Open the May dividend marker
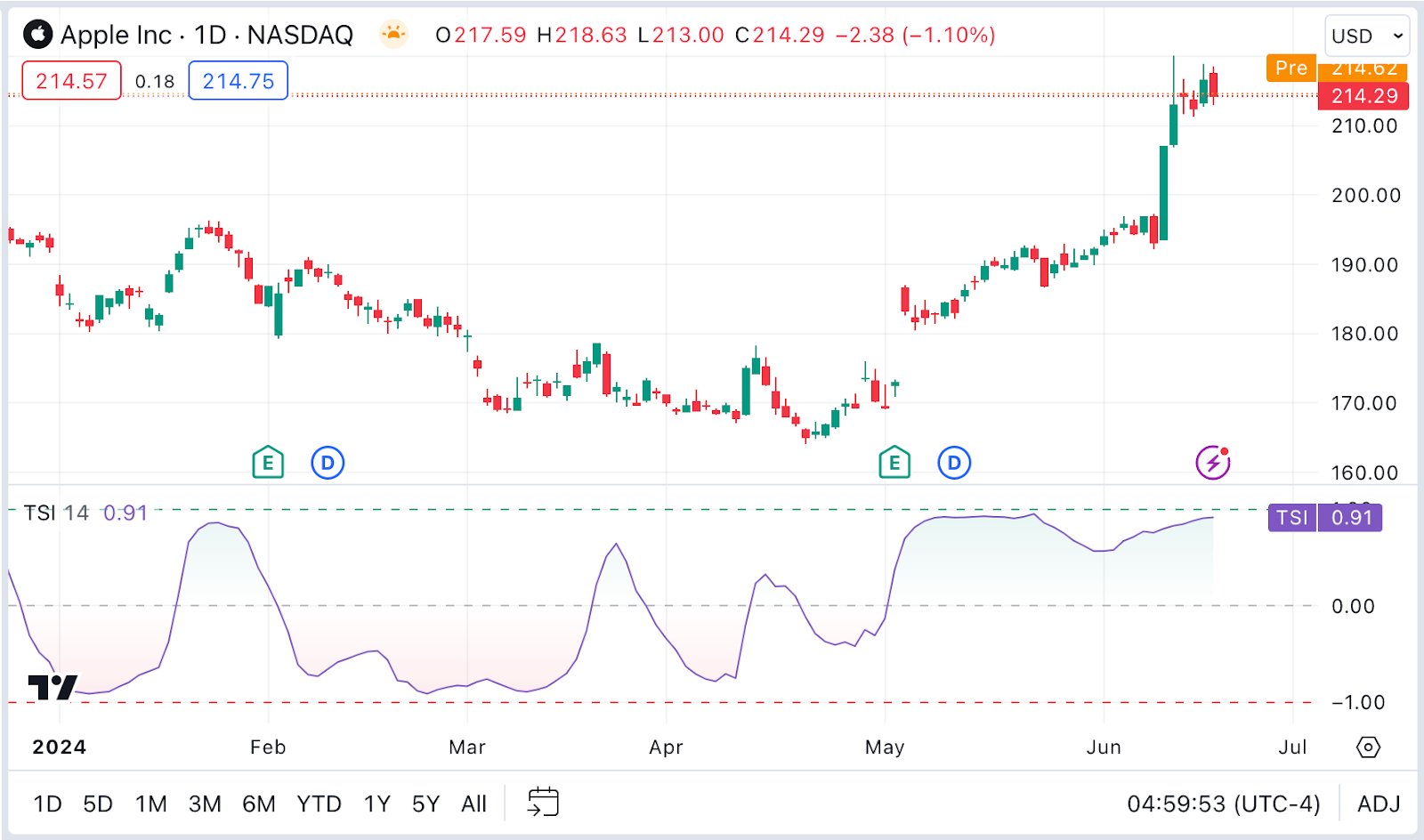 click(x=954, y=463)
